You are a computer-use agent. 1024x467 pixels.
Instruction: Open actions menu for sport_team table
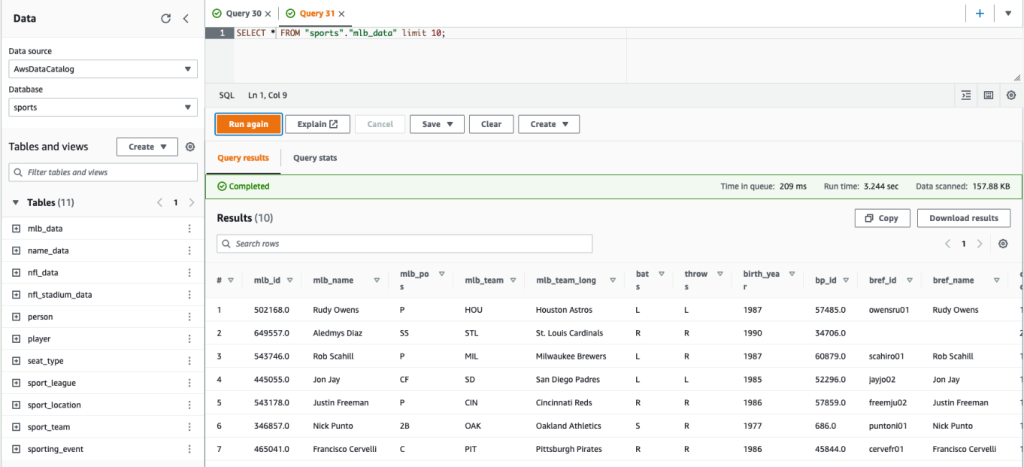pyautogui.click(x=189, y=427)
